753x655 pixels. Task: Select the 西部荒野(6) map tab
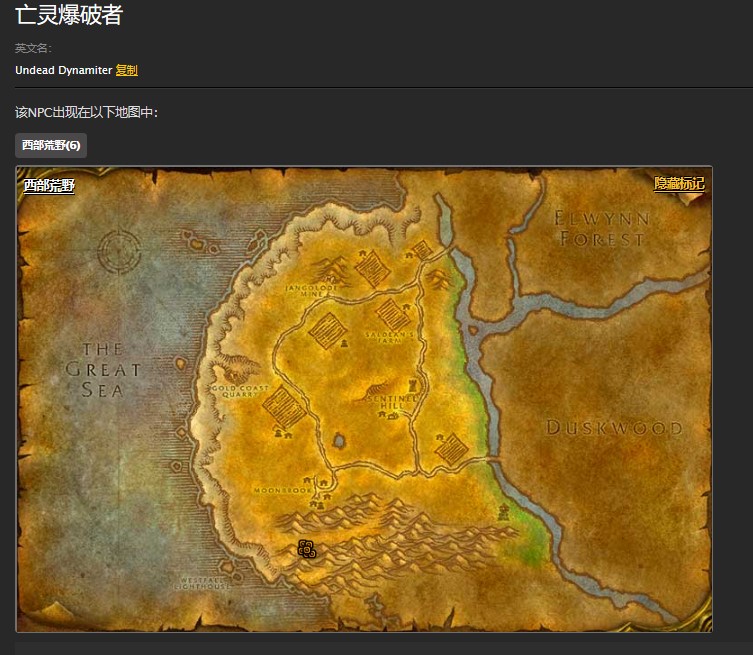(51, 145)
